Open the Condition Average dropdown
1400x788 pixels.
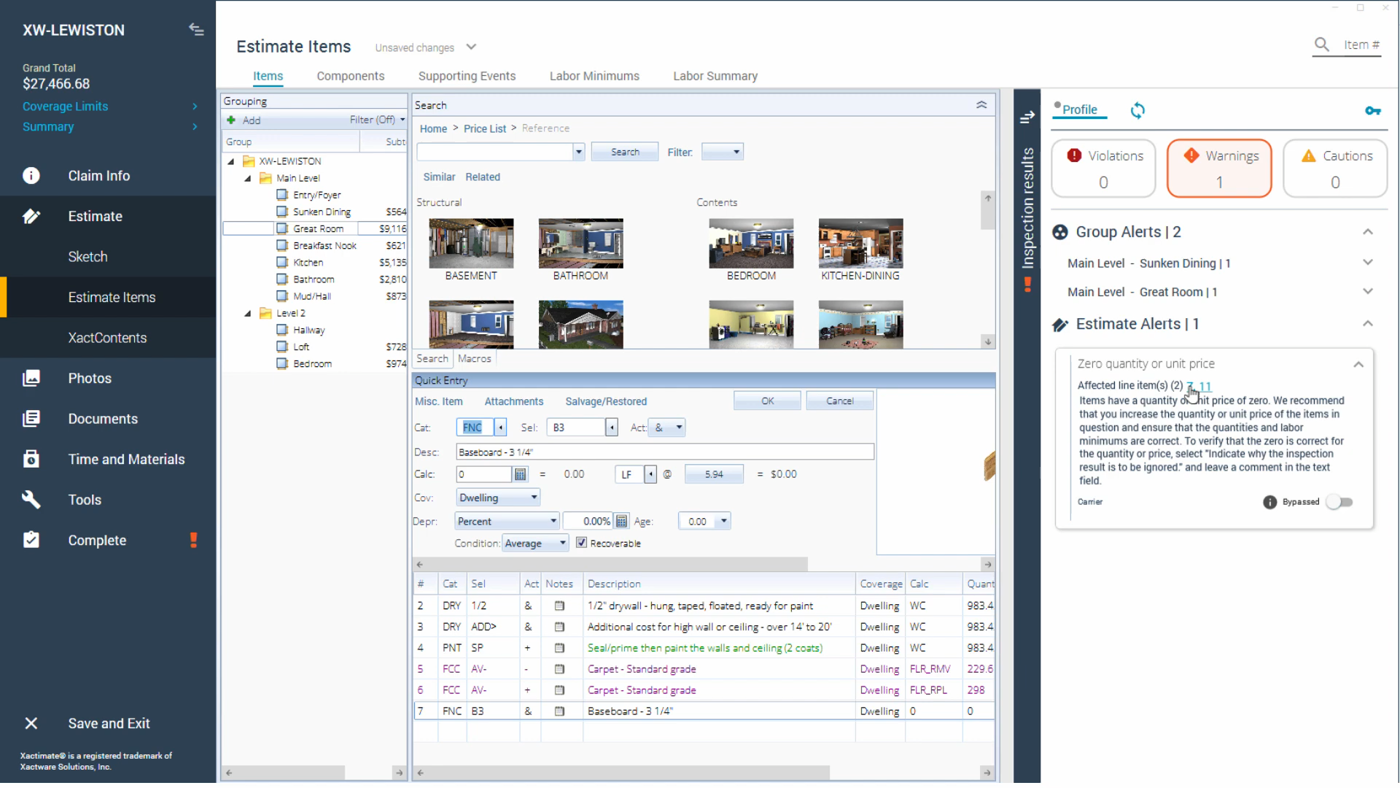click(535, 543)
